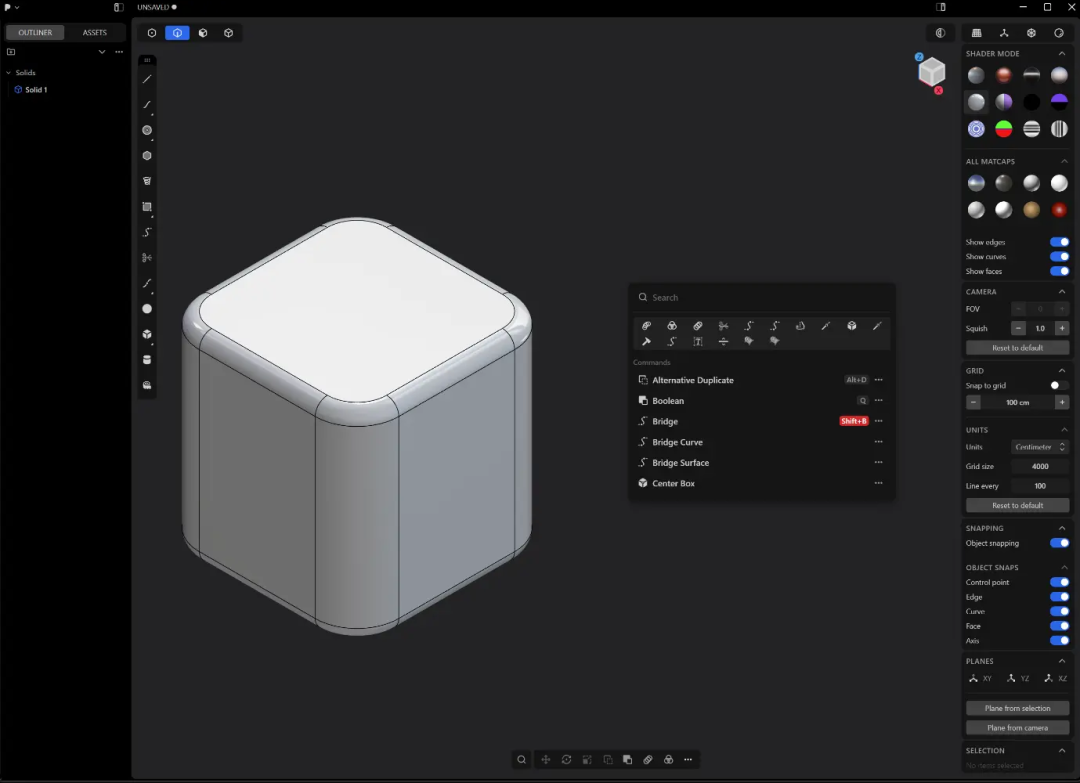Click the Search field in the command palette
This screenshot has width=1080, height=783.
pyautogui.click(x=762, y=297)
